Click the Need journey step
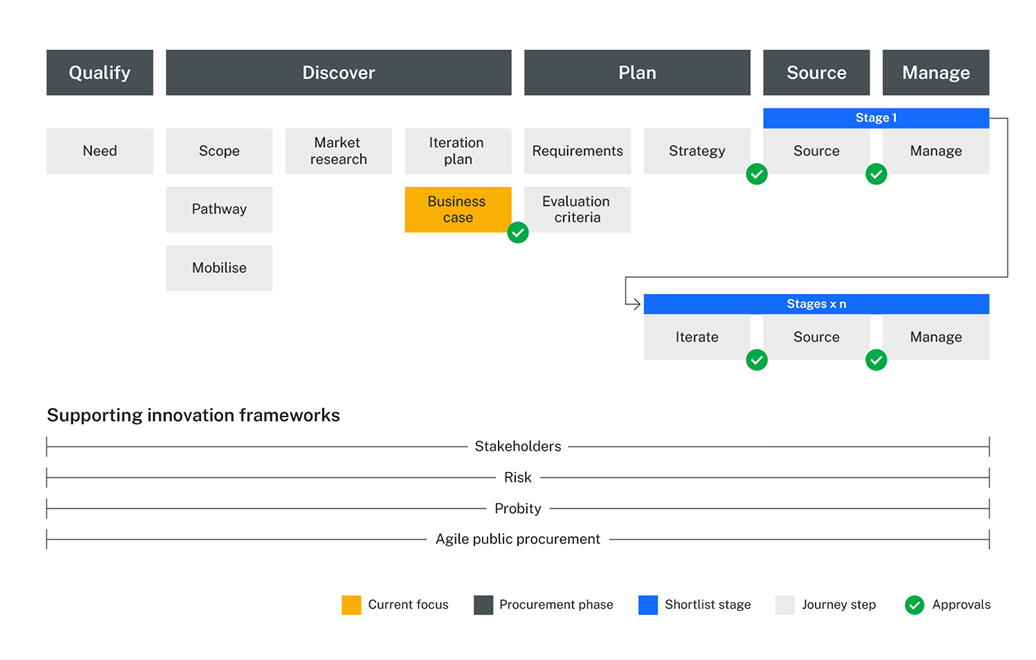The image size is (1036, 660). pyautogui.click(x=99, y=150)
